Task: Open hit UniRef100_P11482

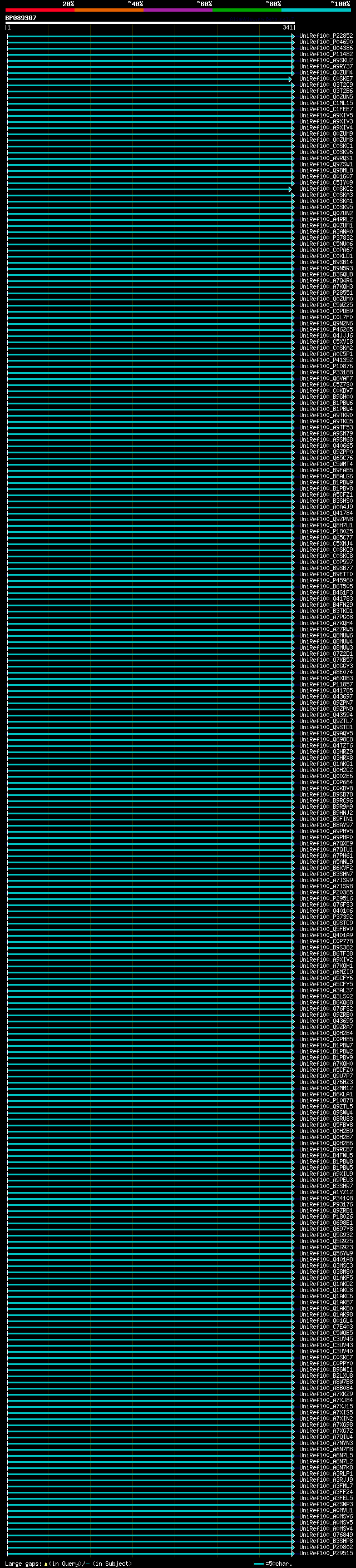Action: [326, 55]
